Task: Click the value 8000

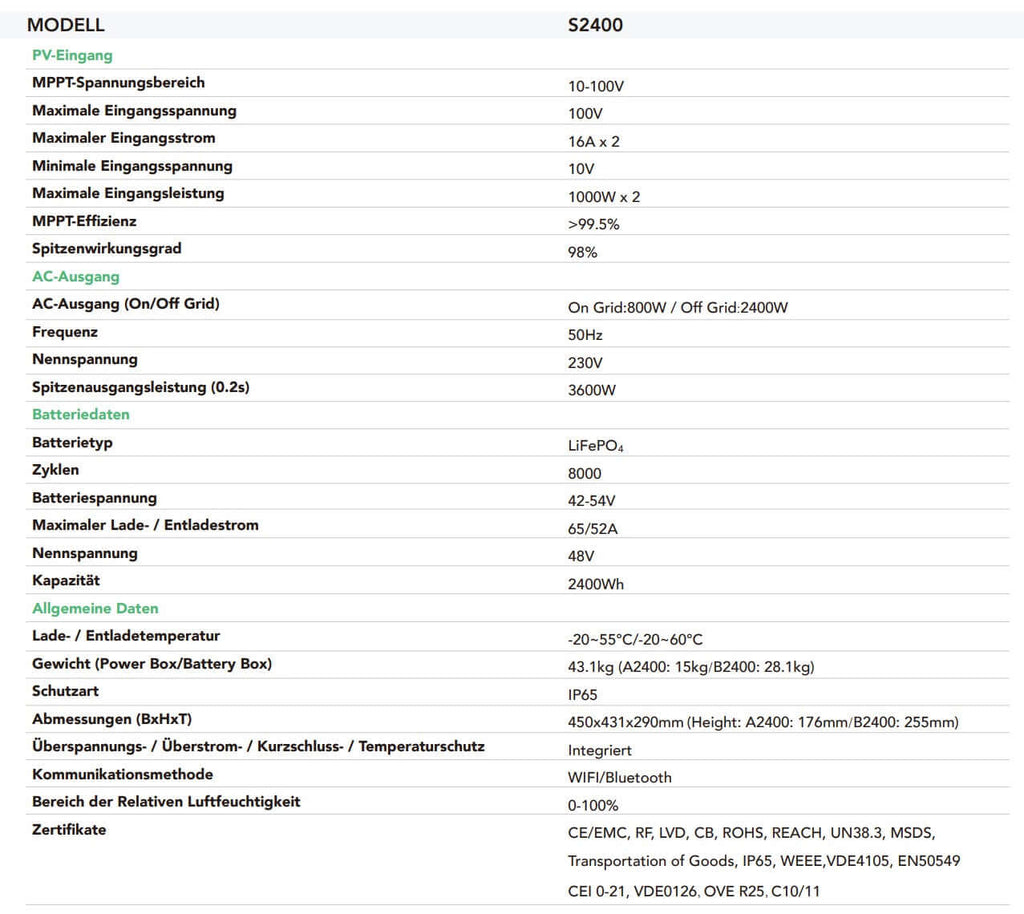Action: click(584, 473)
